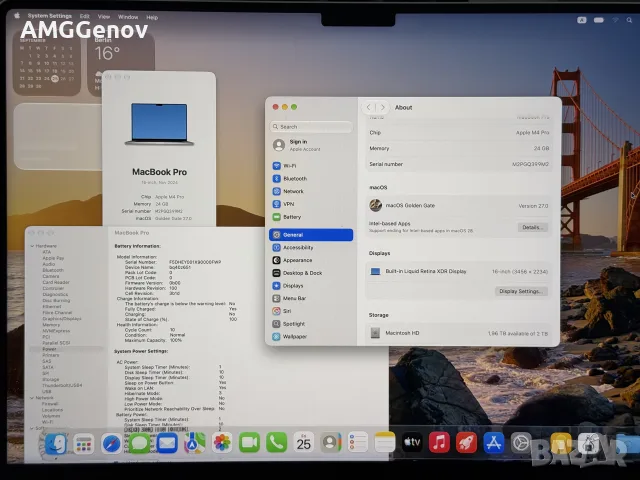Image resolution: width=640 pixels, height=480 pixels.
Task: Open Notes from the Dock
Action: click(385, 442)
